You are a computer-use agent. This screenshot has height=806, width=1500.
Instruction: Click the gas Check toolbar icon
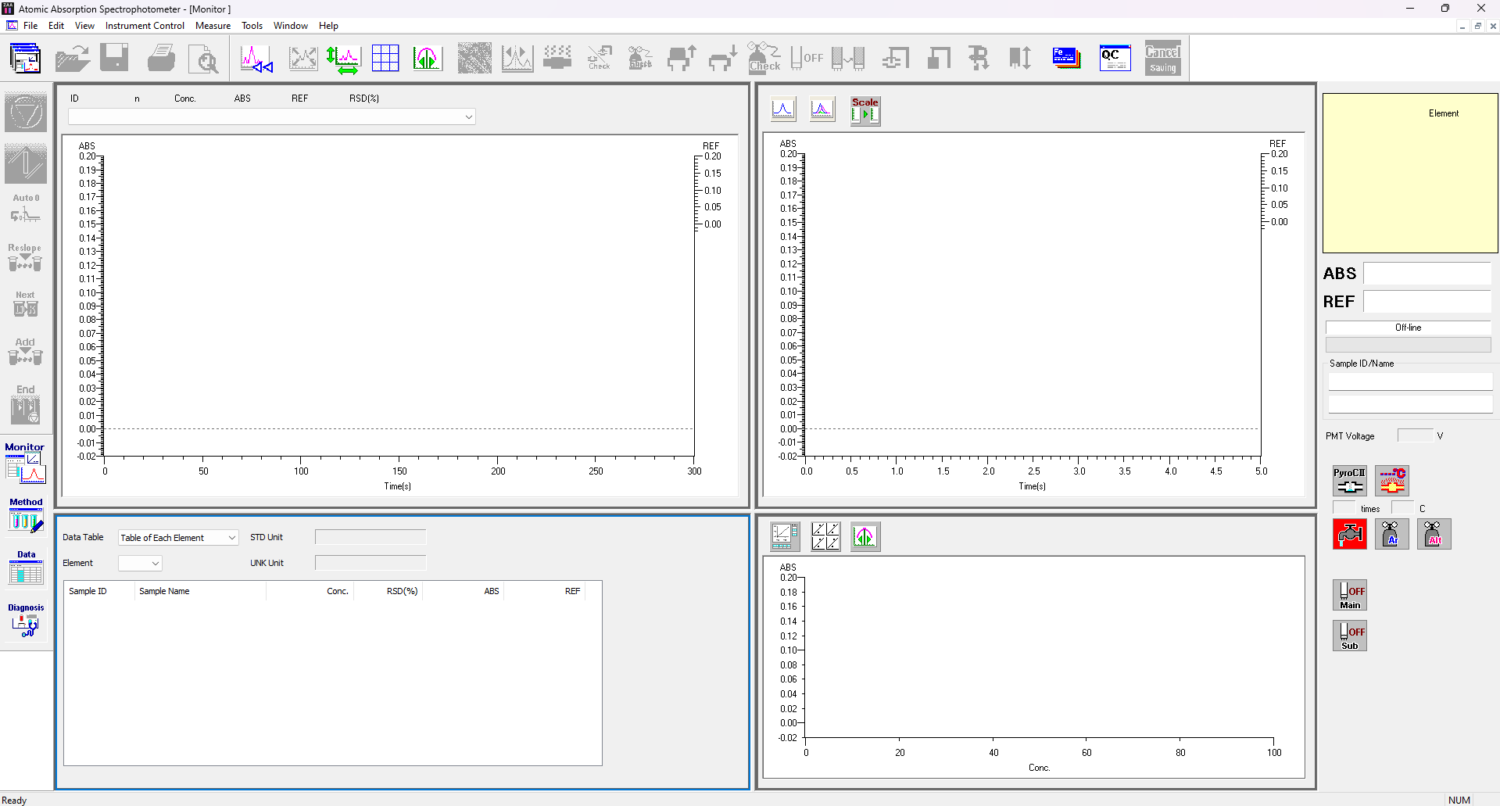tap(764, 59)
